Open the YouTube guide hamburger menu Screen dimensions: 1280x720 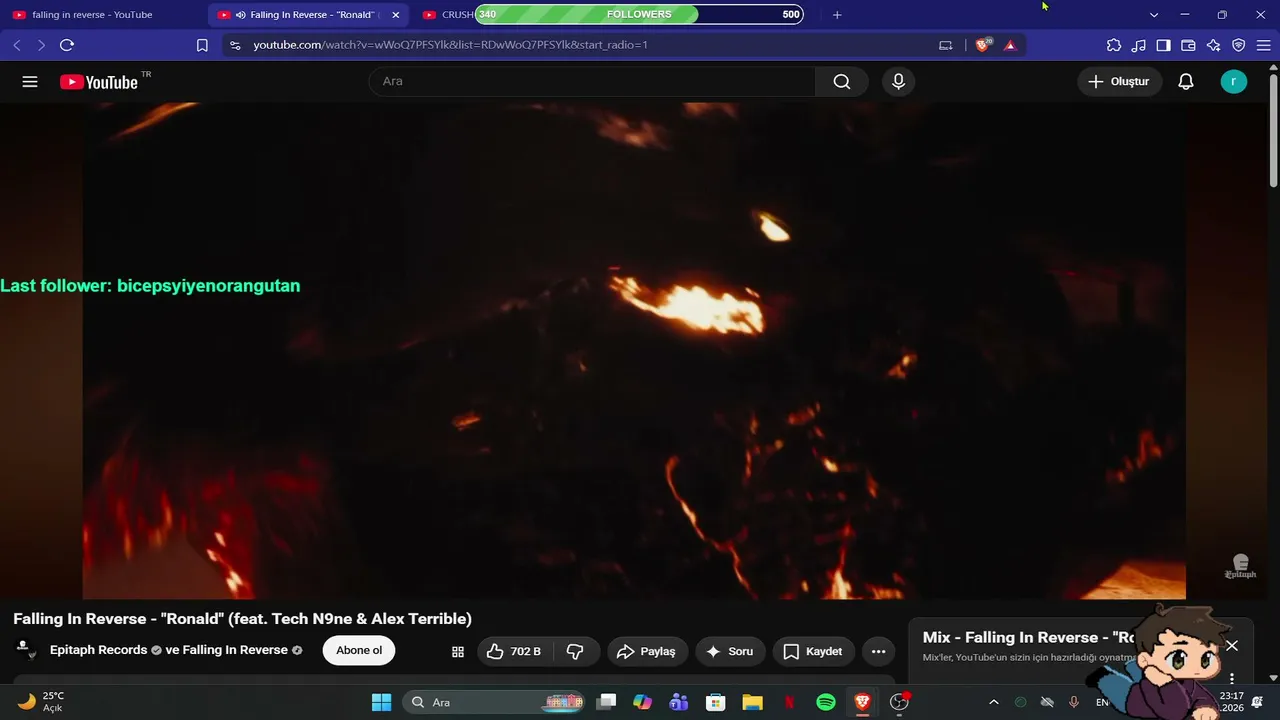click(30, 82)
